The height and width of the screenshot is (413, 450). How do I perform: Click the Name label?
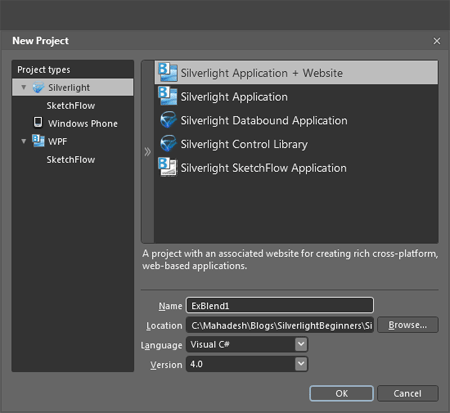(170, 306)
